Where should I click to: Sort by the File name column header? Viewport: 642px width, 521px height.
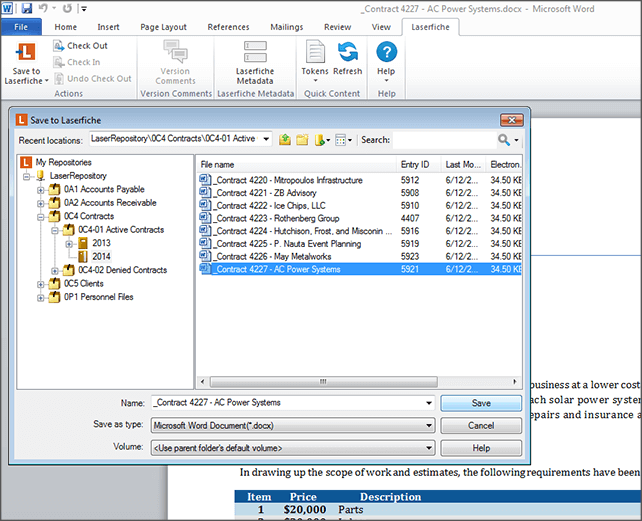(296, 165)
